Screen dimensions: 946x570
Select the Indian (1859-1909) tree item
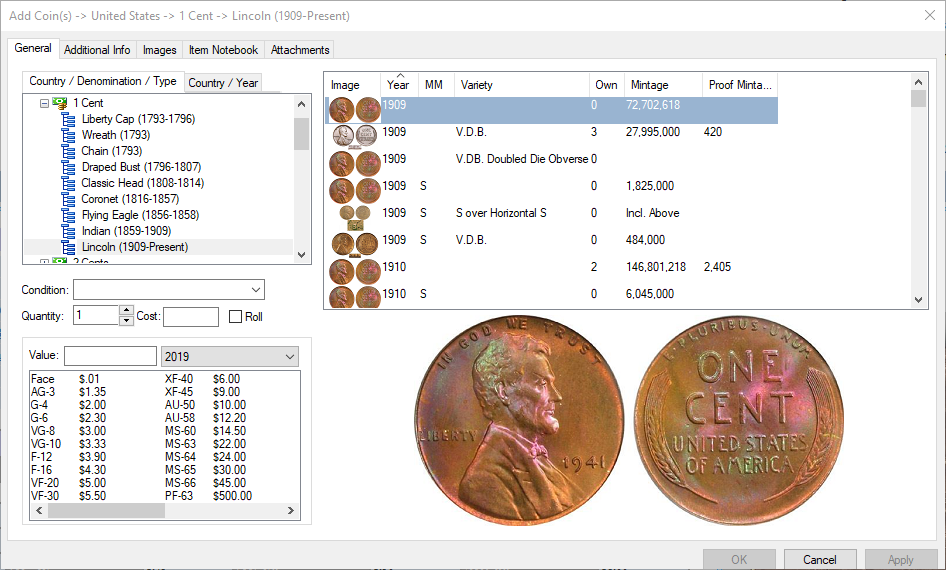coord(126,231)
